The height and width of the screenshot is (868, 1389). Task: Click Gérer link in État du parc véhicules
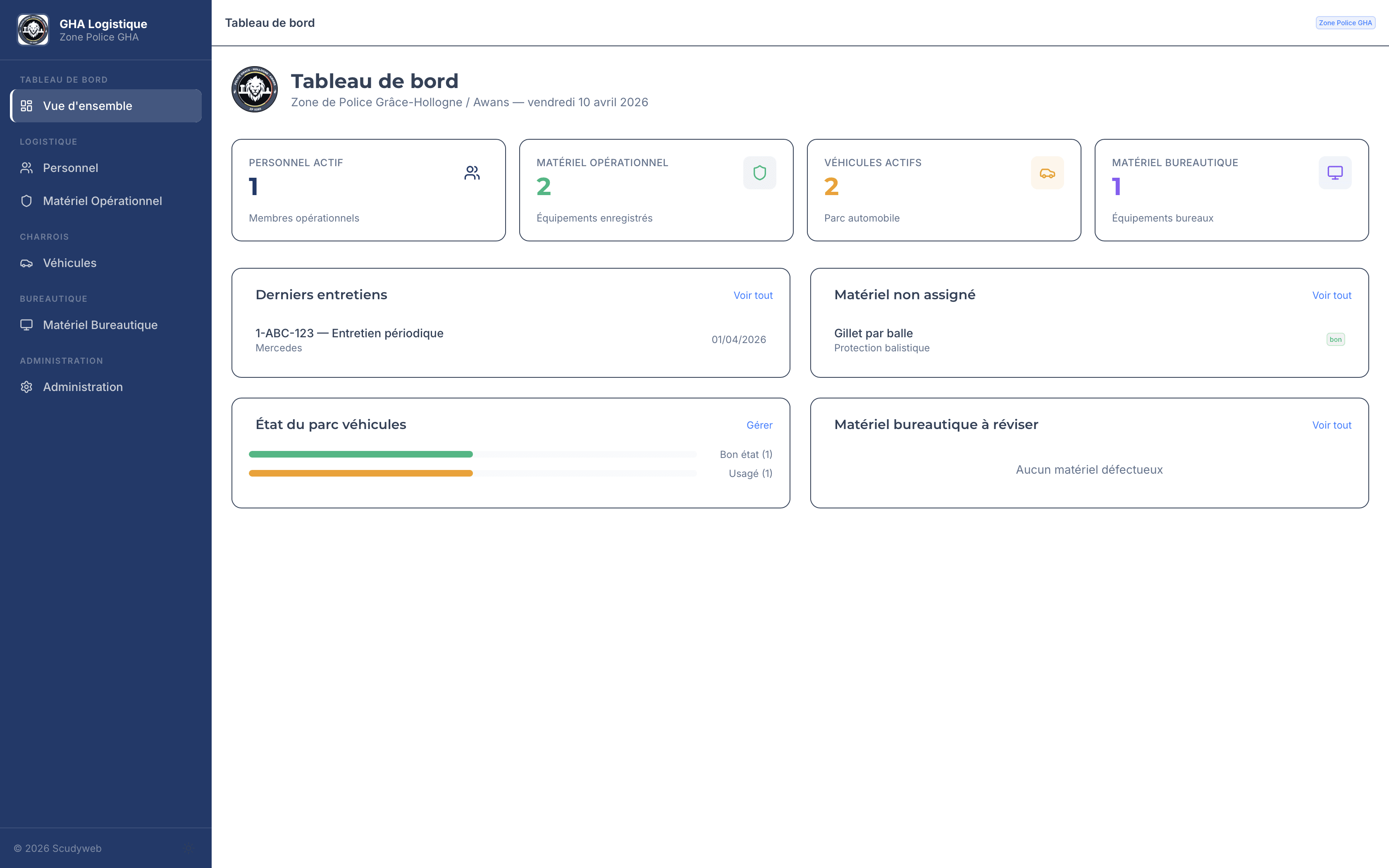(x=759, y=425)
